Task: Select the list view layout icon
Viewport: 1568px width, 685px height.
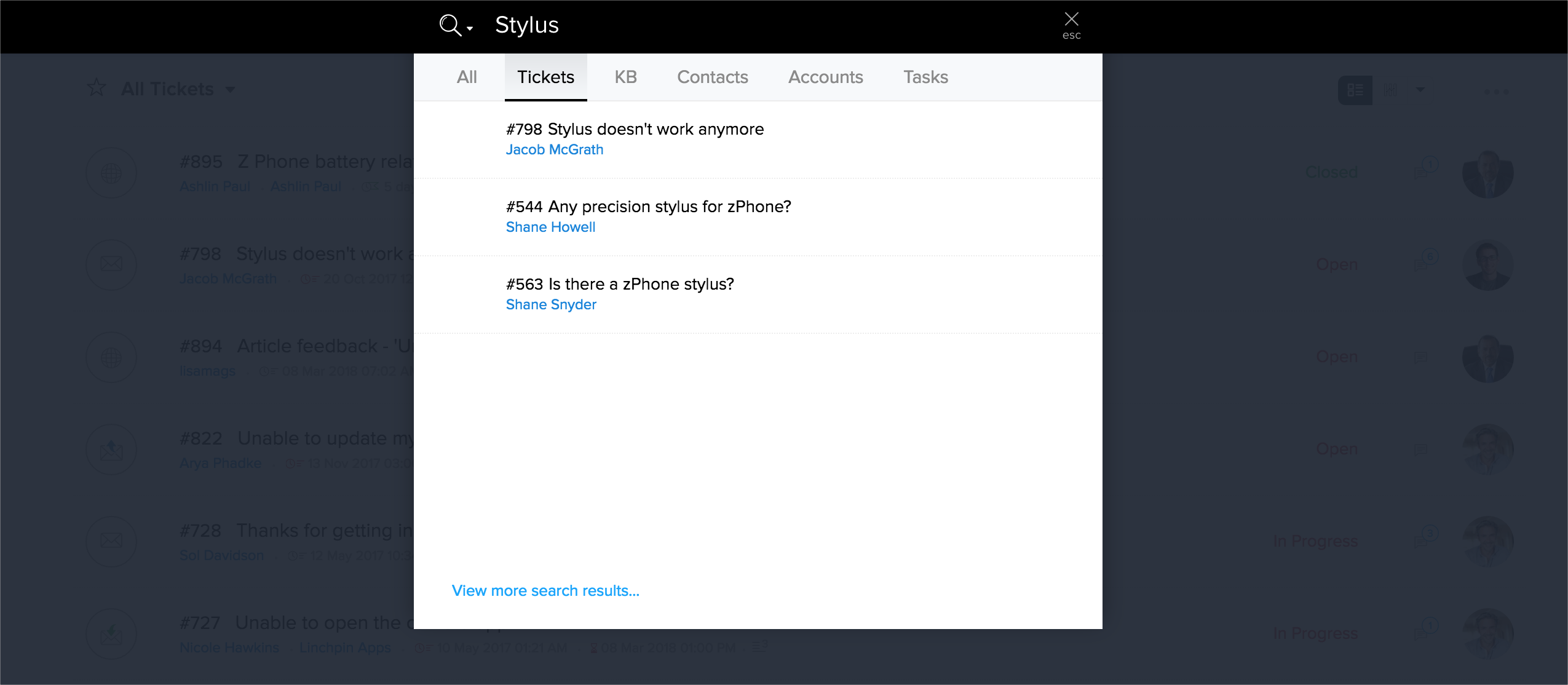Action: (1355, 90)
